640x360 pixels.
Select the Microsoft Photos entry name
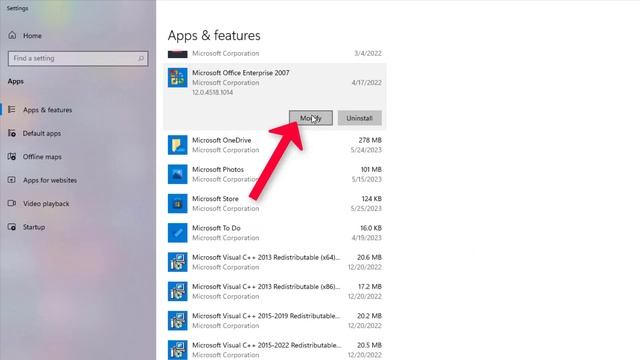coord(218,169)
